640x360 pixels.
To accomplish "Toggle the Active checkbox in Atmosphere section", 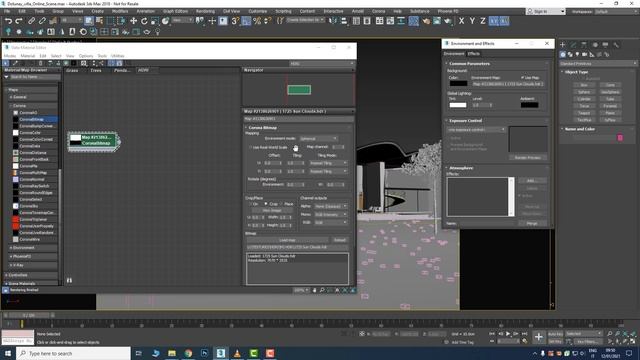I will click(x=520, y=196).
